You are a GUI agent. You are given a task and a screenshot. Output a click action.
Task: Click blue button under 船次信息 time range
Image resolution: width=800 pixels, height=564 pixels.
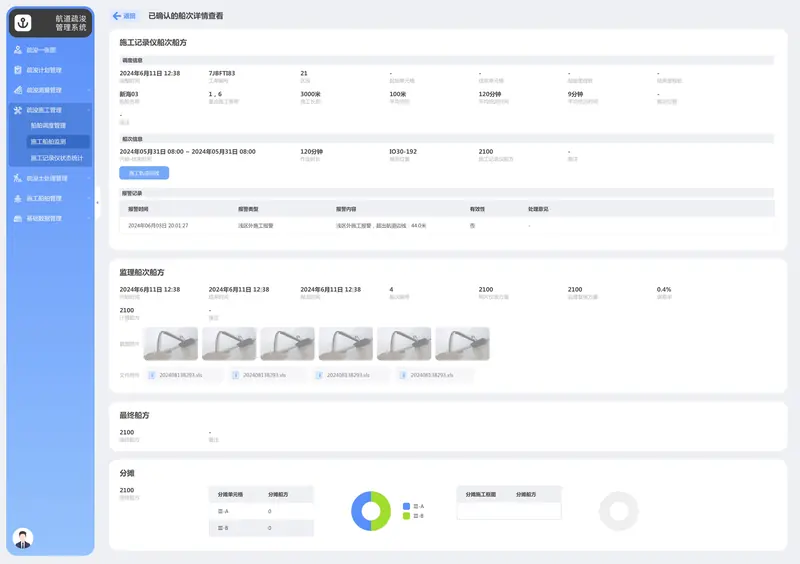(144, 173)
